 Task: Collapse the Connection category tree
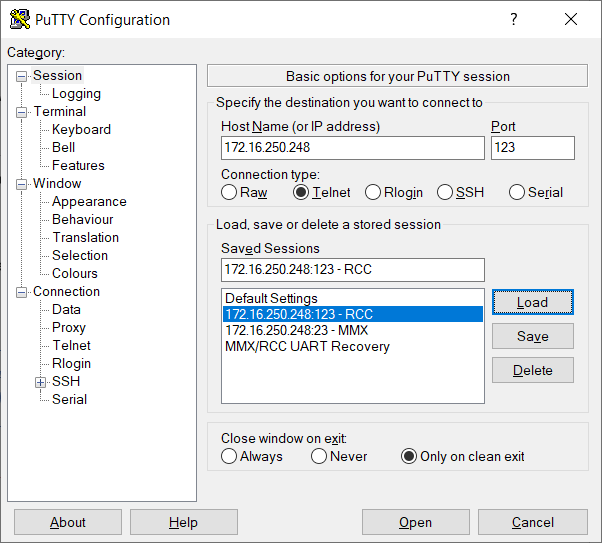pyautogui.click(x=22, y=292)
